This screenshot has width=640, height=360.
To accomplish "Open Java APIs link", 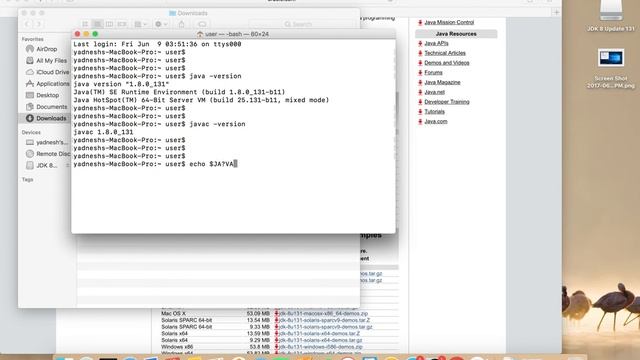I will [x=436, y=43].
